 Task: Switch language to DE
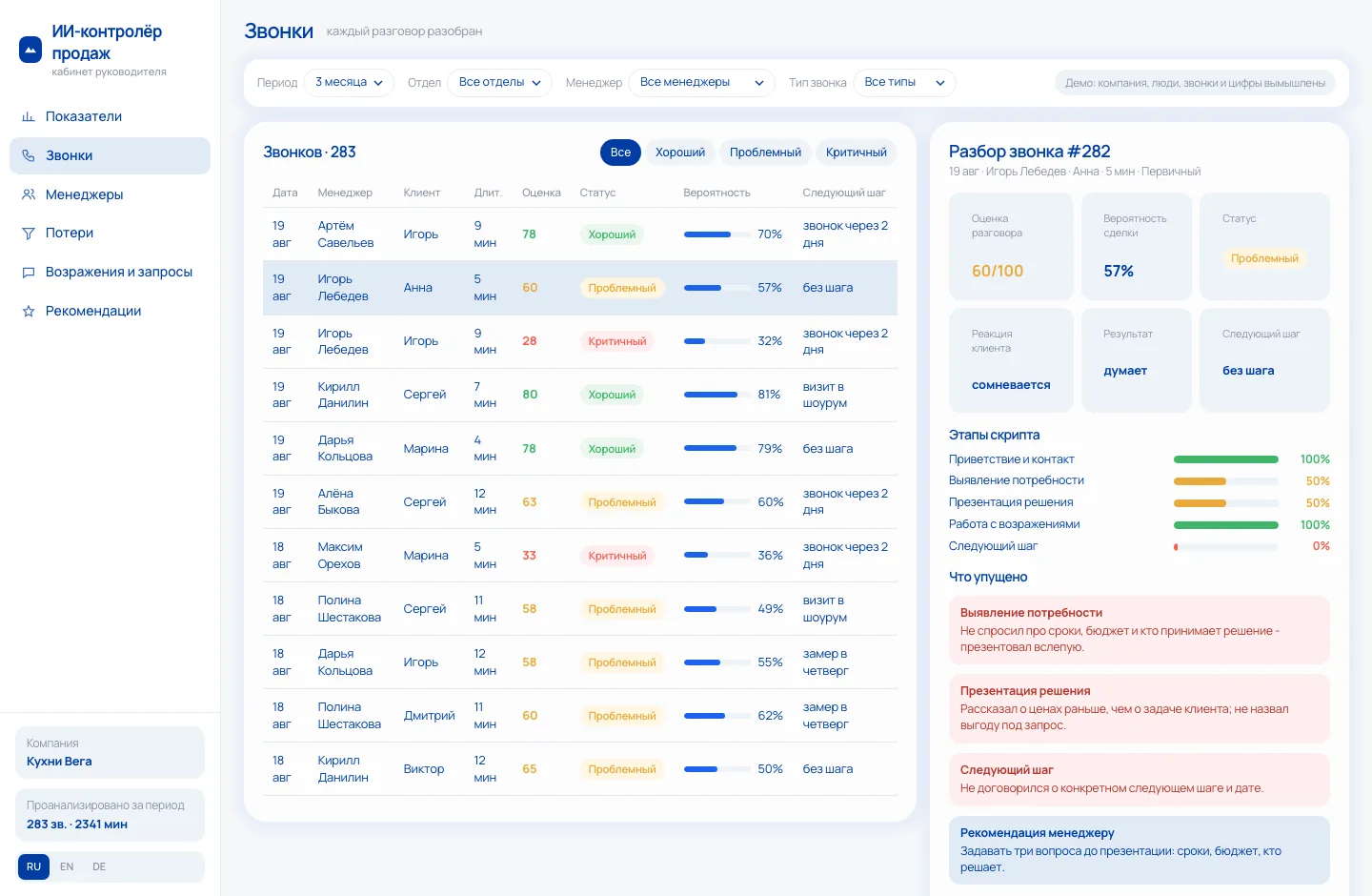click(99, 866)
